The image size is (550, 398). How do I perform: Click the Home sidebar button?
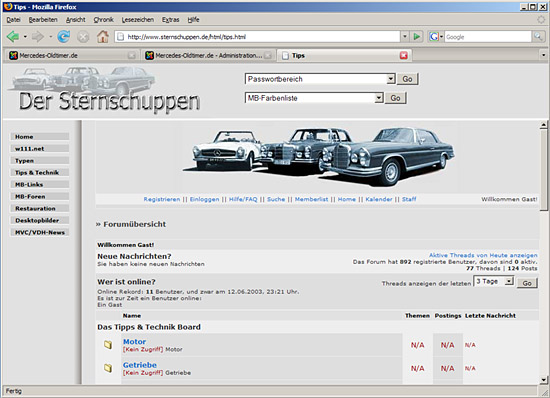(x=40, y=137)
